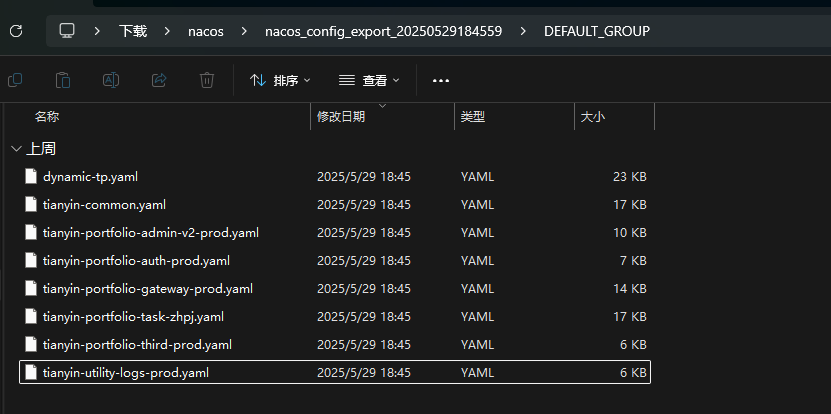Select the tianyin-portfolio-gateway-prod.yaml file
Viewport: 831px width, 414px height.
(x=147, y=289)
